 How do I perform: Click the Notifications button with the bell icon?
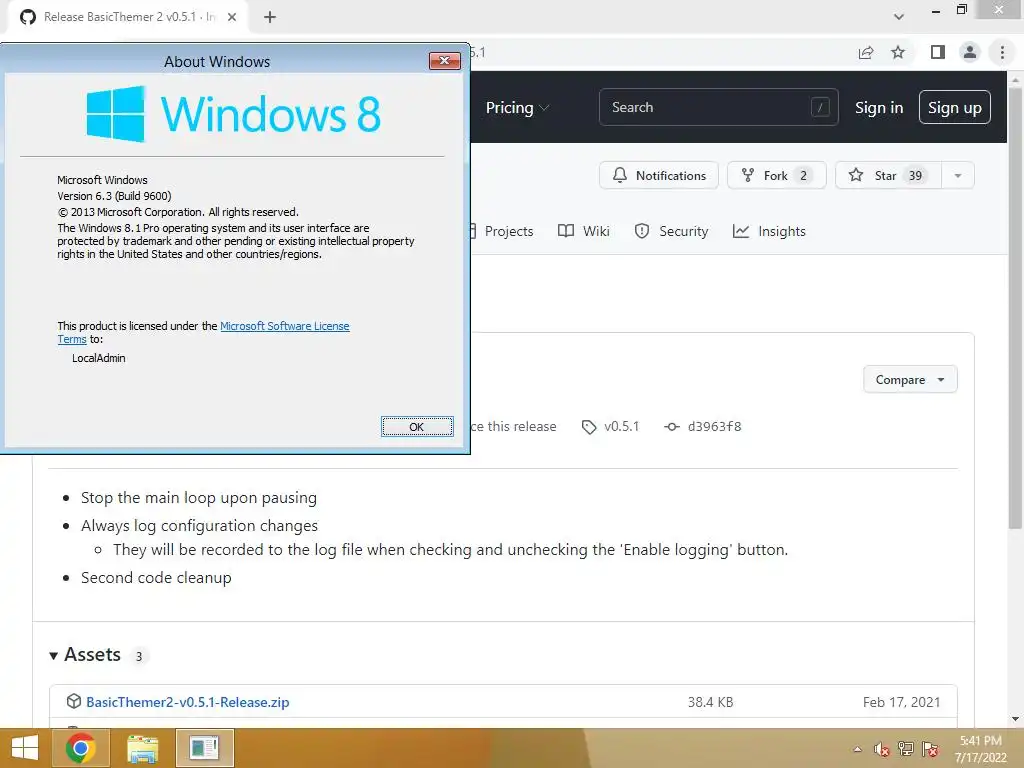click(658, 175)
